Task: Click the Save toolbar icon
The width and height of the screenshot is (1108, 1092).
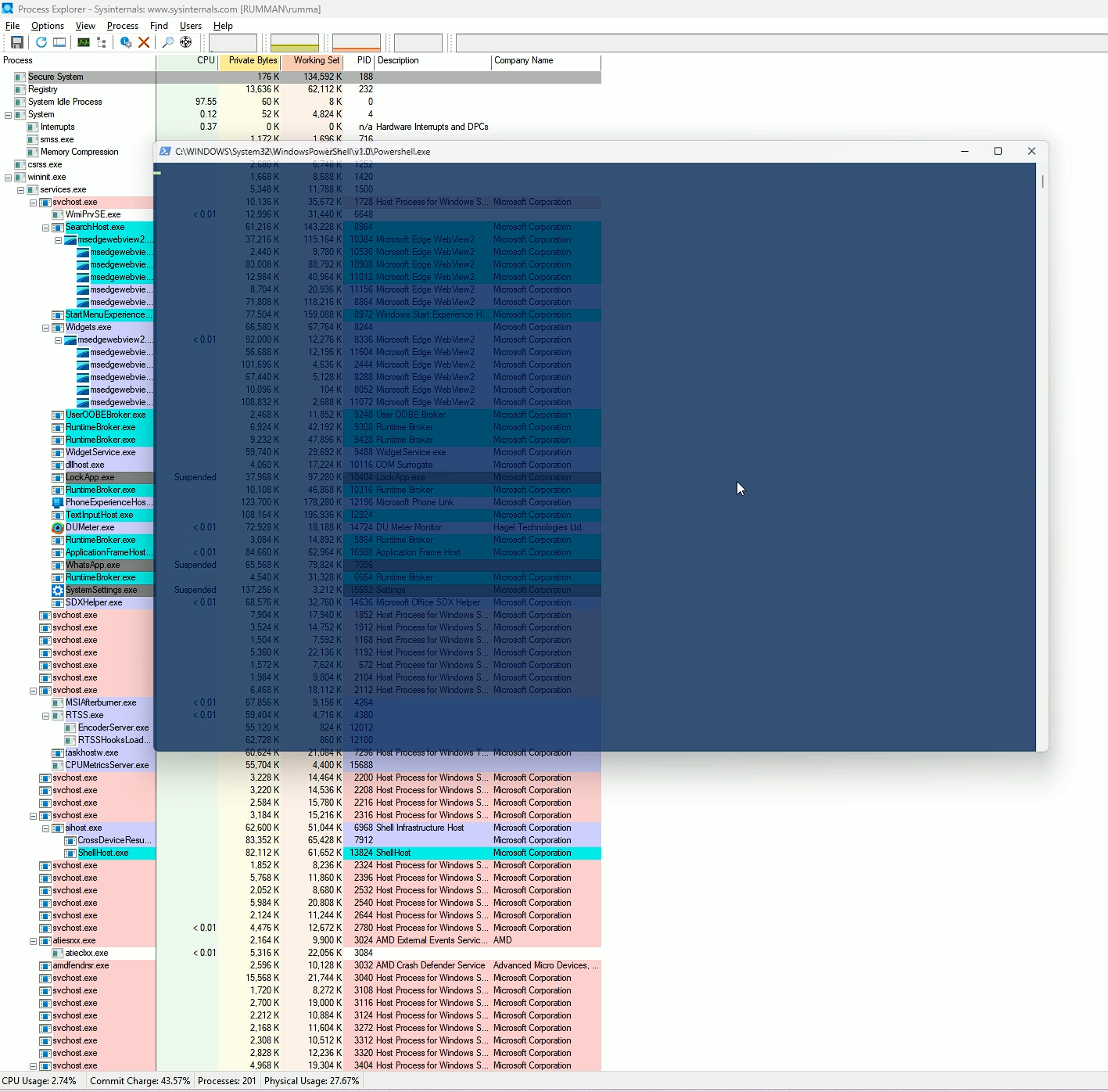Action: point(16,42)
